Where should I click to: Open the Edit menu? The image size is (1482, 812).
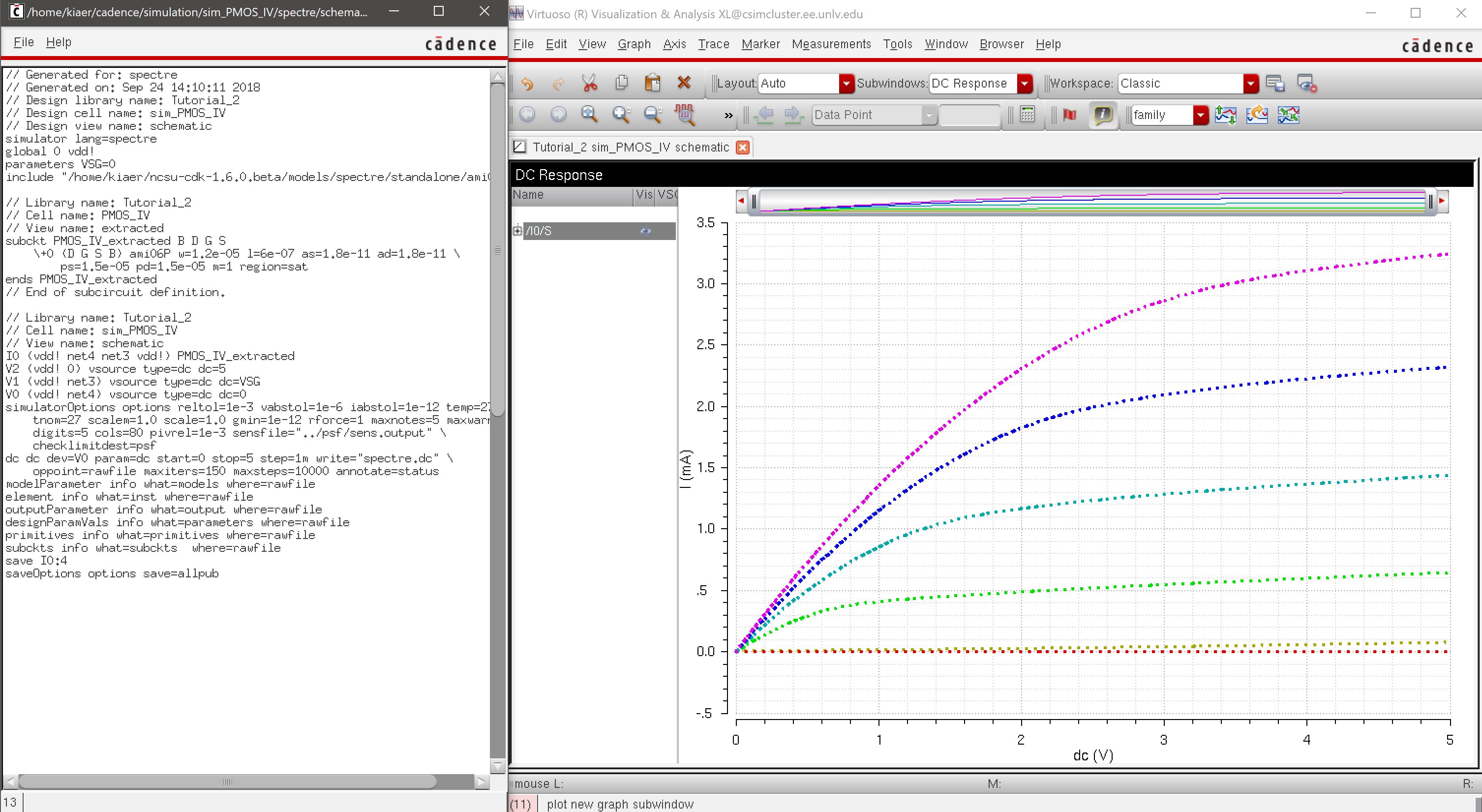click(556, 44)
